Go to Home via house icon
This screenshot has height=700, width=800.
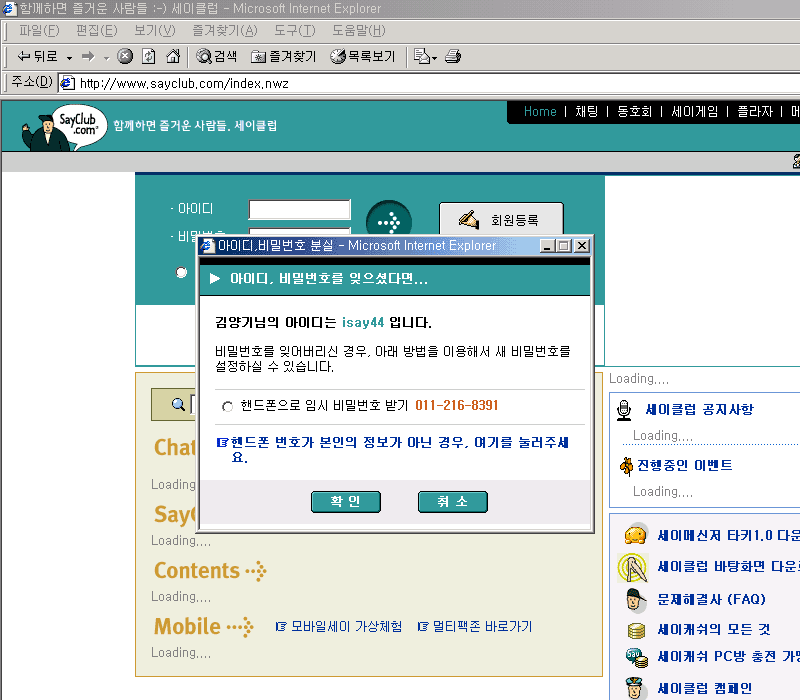173,56
